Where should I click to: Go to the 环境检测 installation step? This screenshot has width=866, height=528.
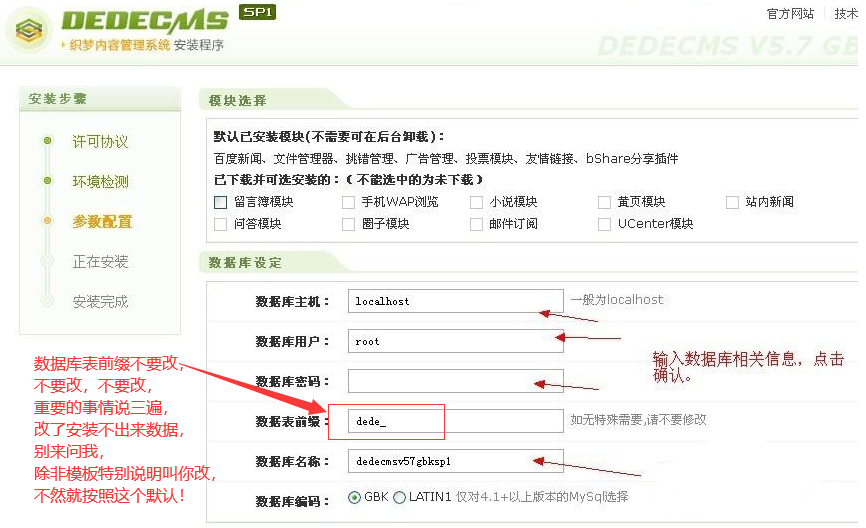pos(101,182)
